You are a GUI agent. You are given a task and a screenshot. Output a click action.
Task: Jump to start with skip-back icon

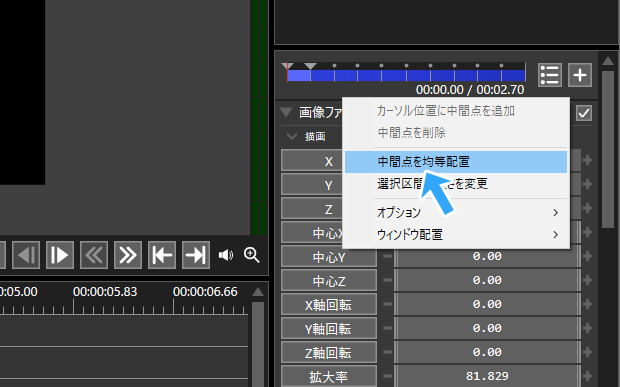tap(162, 255)
